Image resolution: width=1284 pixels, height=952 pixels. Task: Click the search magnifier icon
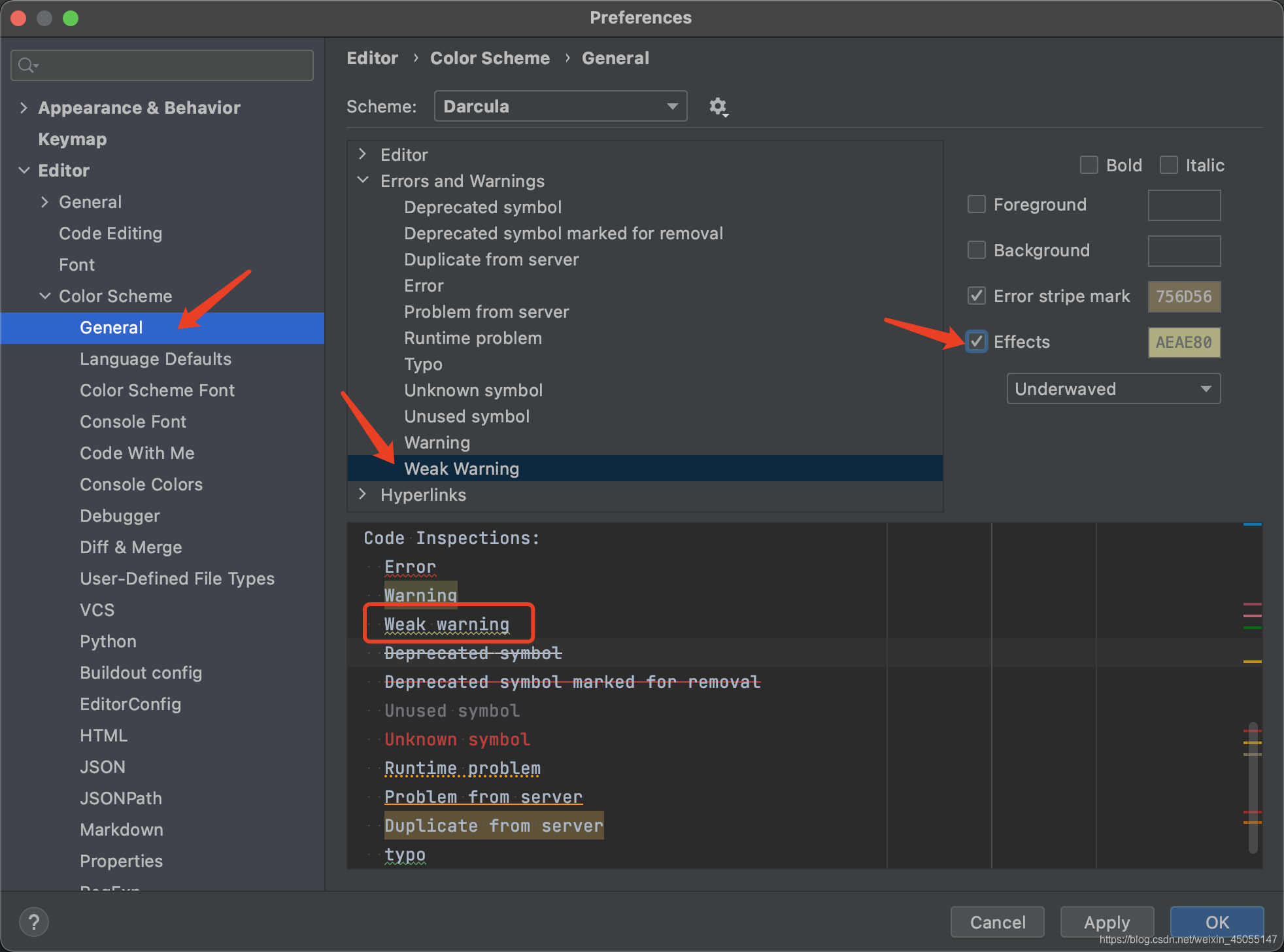(x=27, y=65)
